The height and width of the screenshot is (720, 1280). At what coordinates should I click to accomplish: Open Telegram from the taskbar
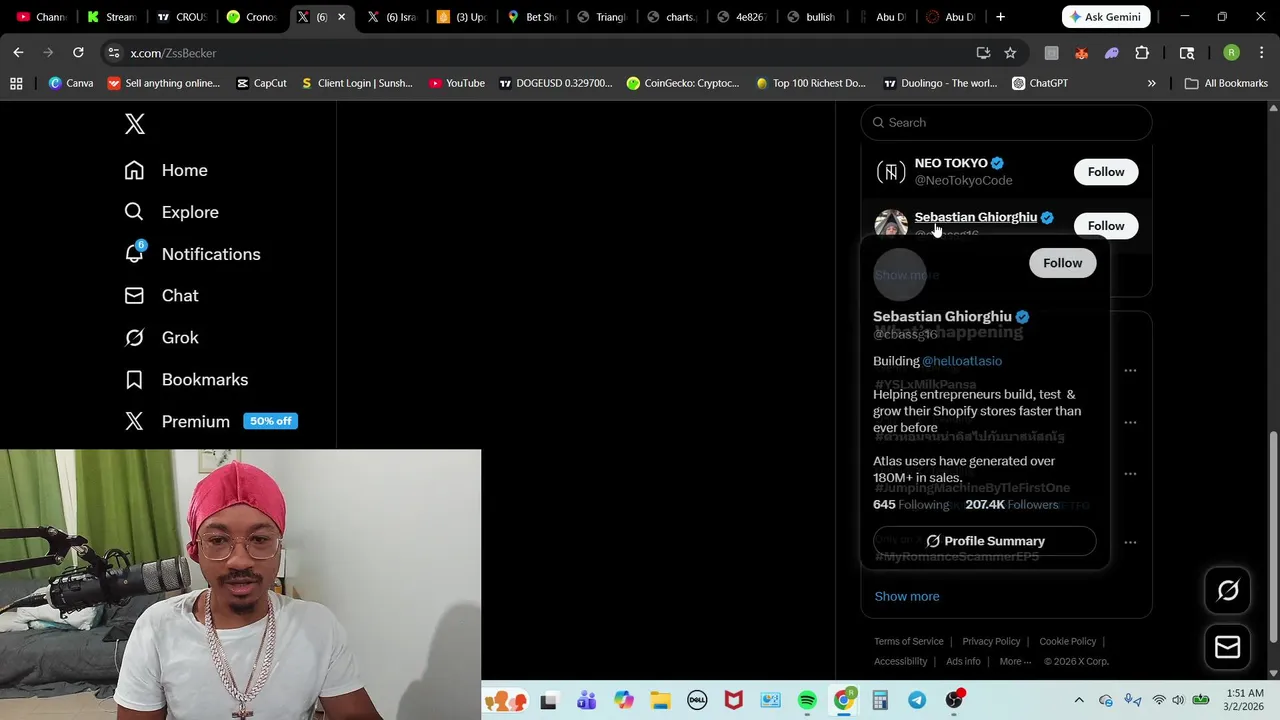point(917,700)
